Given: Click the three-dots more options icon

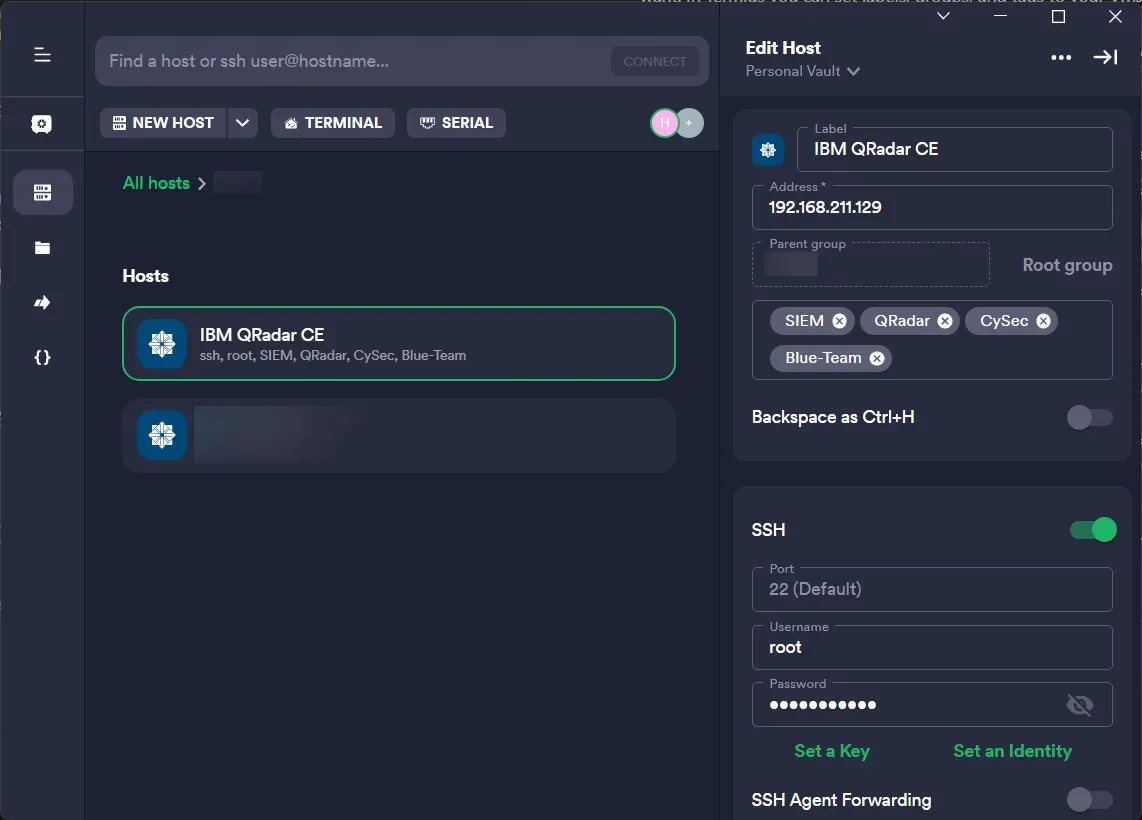Looking at the screenshot, I should (1061, 58).
